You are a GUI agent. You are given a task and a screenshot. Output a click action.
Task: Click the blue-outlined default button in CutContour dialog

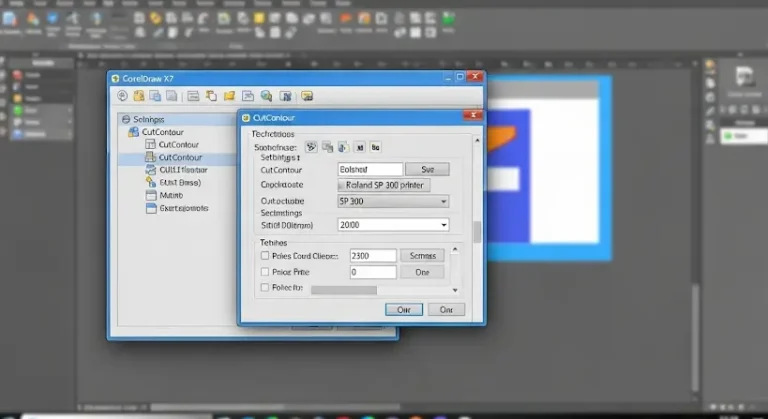tap(404, 309)
